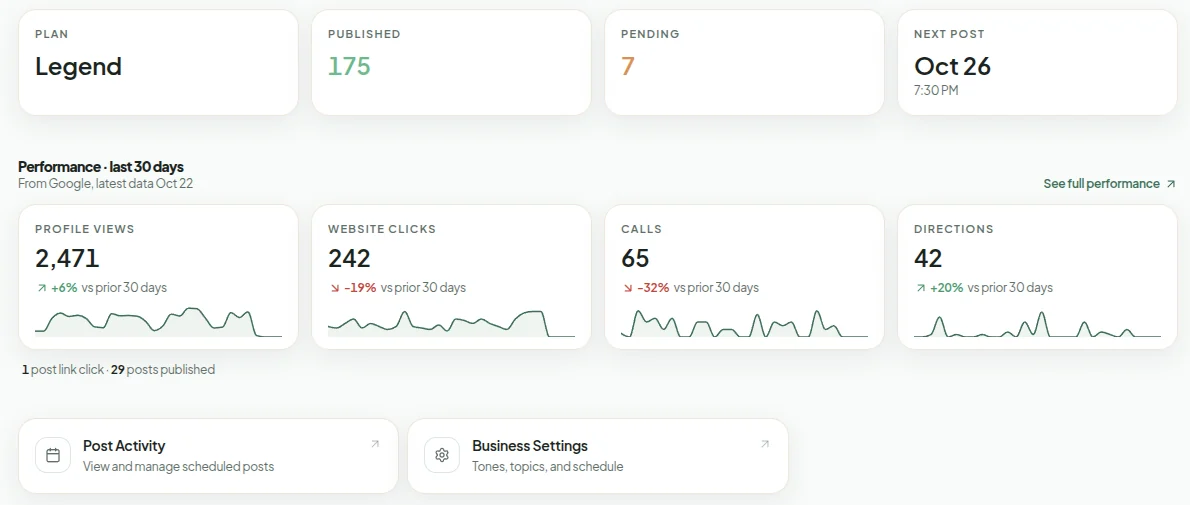1190x505 pixels.
Task: Click the Oct 26 next post date
Action: pos(952,66)
